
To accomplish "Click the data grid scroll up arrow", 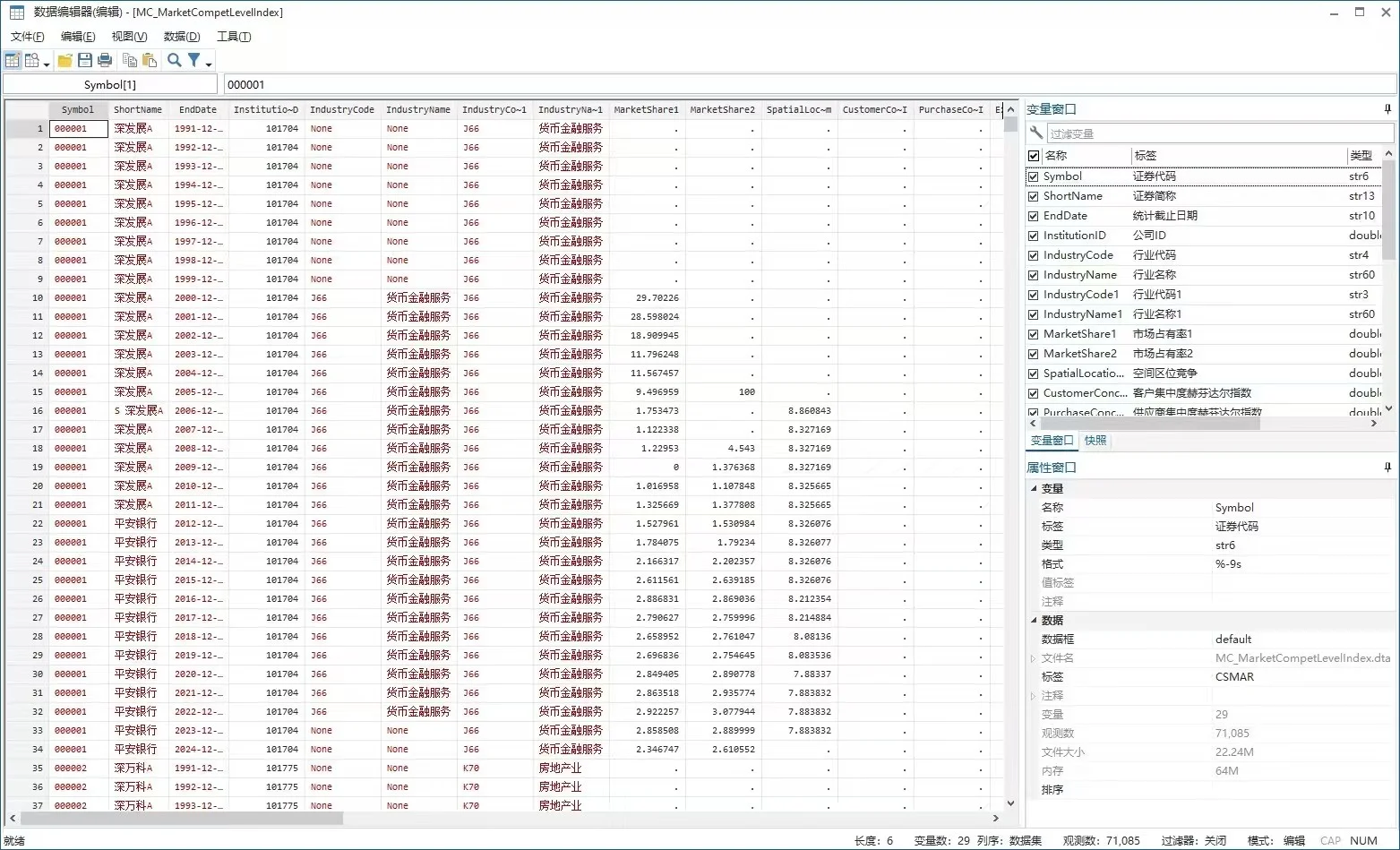I will (1010, 109).
